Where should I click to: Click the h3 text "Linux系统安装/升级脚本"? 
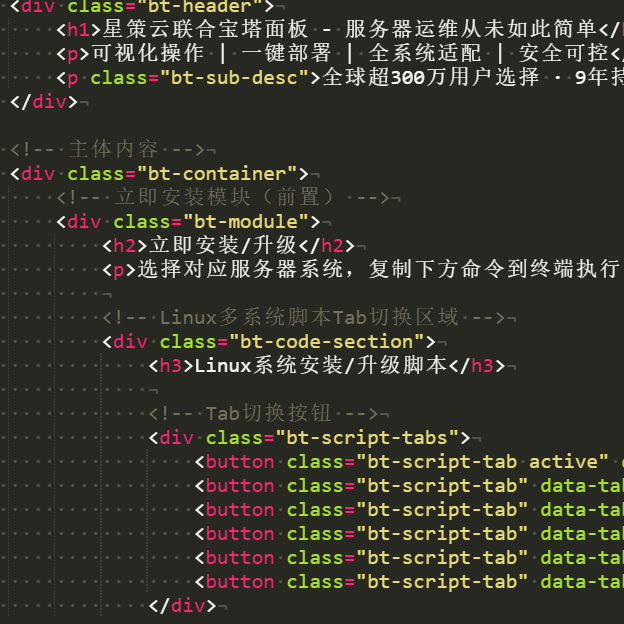click(x=321, y=365)
